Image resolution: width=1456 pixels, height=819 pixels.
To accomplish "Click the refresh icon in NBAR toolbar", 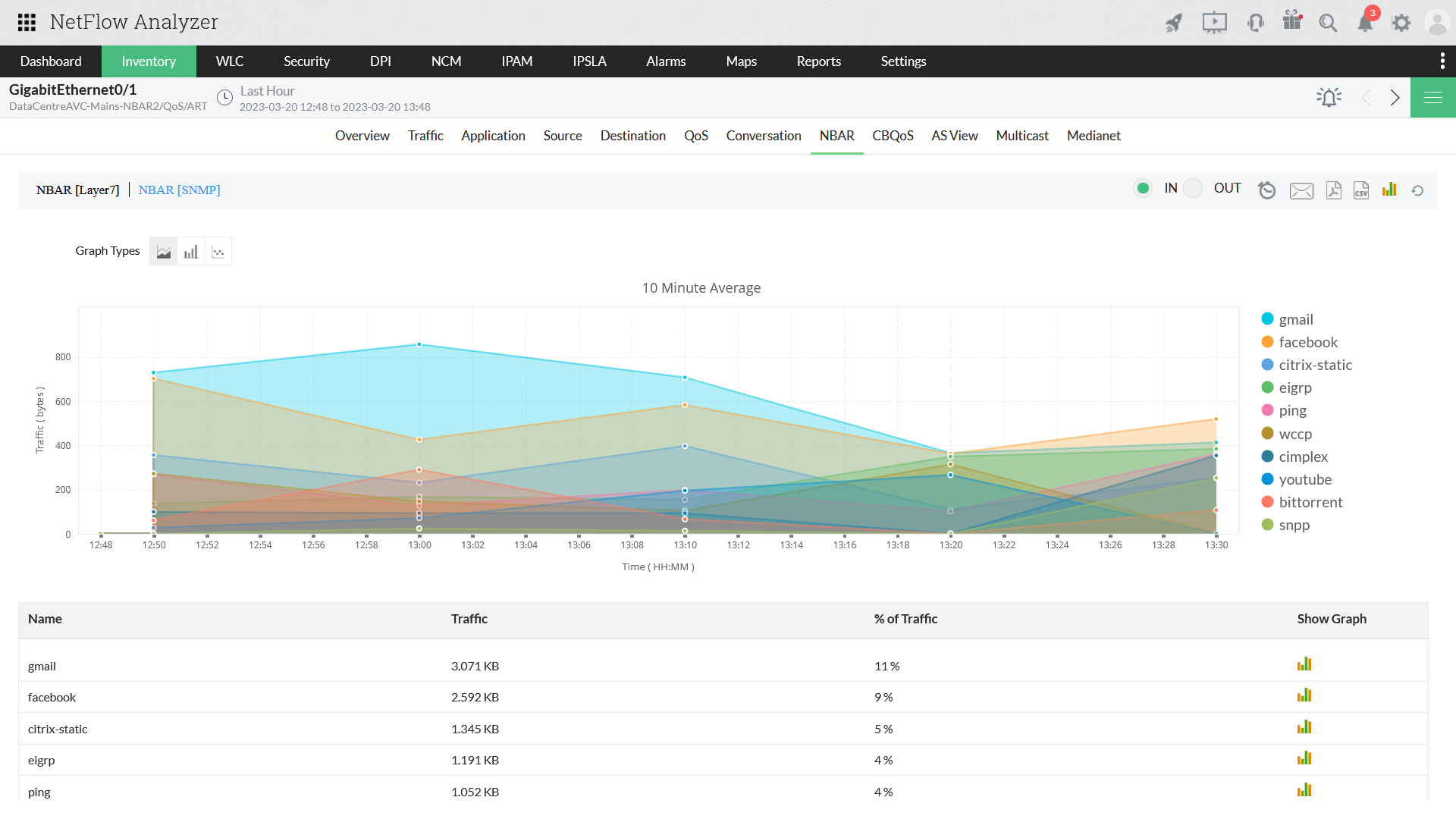I will click(x=1417, y=190).
